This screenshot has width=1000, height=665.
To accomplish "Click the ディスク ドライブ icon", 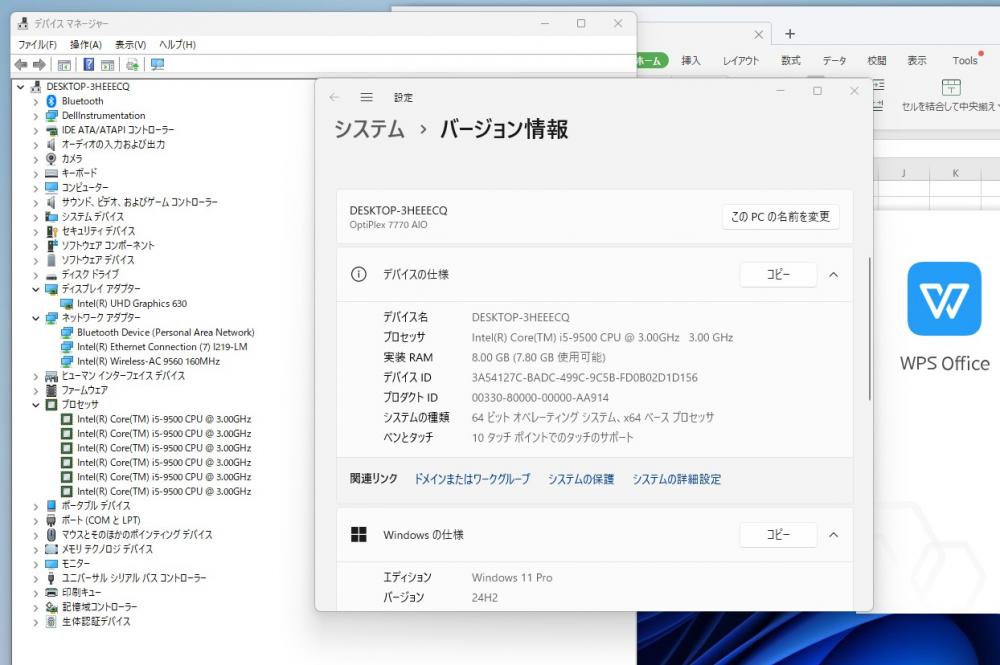I will pos(52,275).
